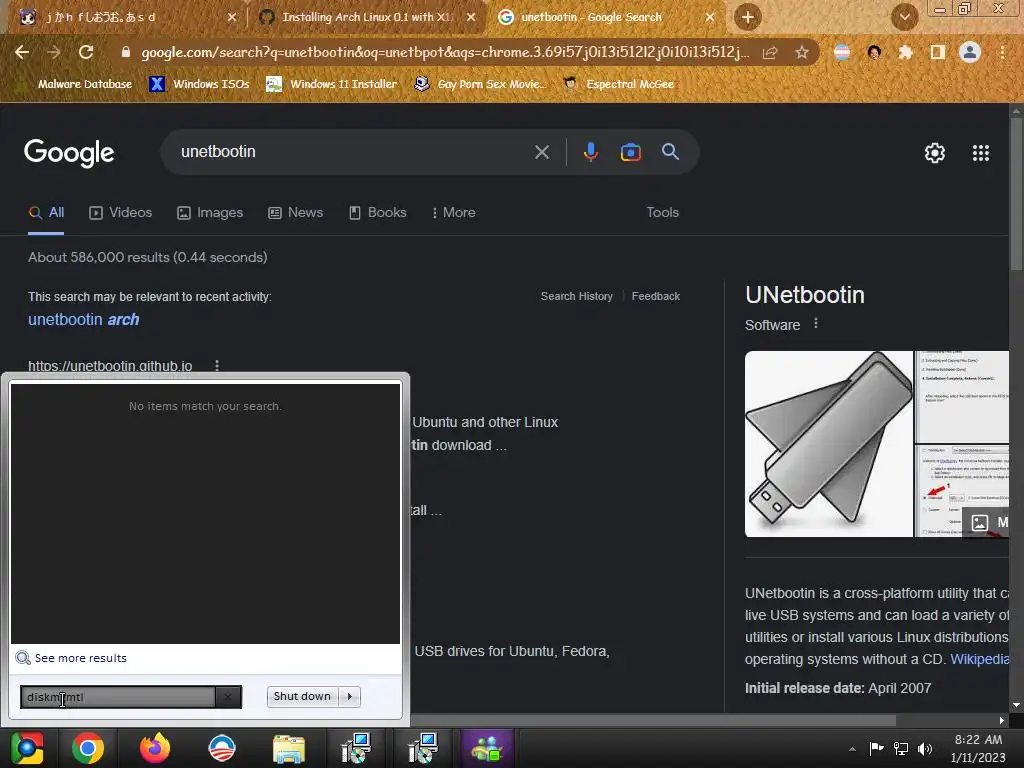The width and height of the screenshot is (1024, 768).
Task: Click the Start menu search text box
Action: click(x=118, y=697)
